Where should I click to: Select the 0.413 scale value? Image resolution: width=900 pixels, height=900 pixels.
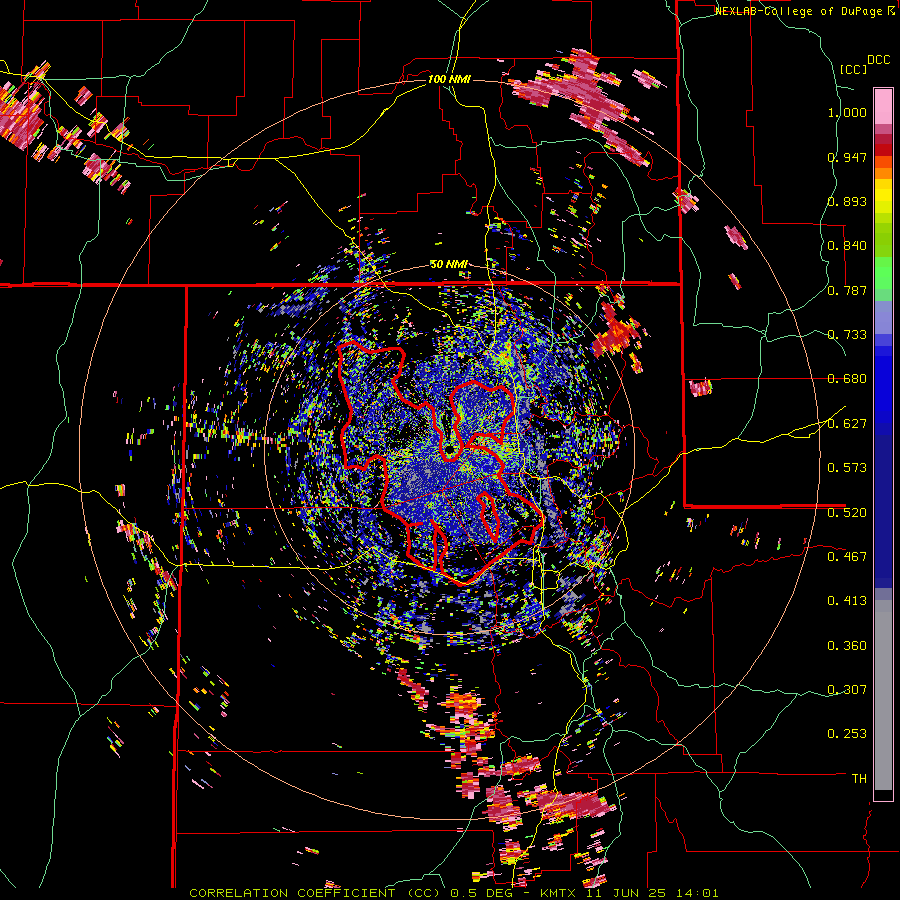point(847,601)
